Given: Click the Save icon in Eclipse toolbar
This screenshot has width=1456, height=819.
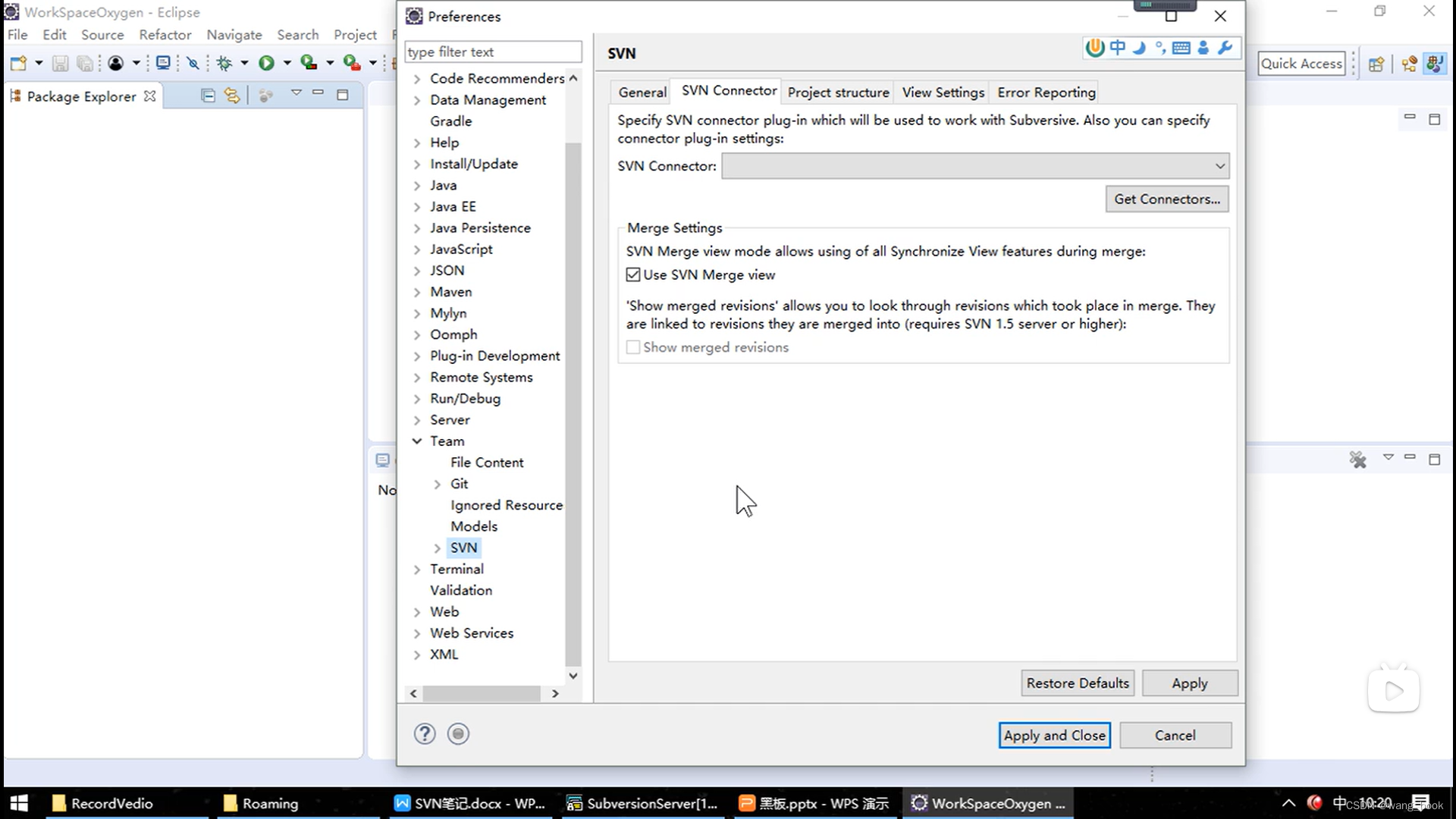Looking at the screenshot, I should (60, 63).
